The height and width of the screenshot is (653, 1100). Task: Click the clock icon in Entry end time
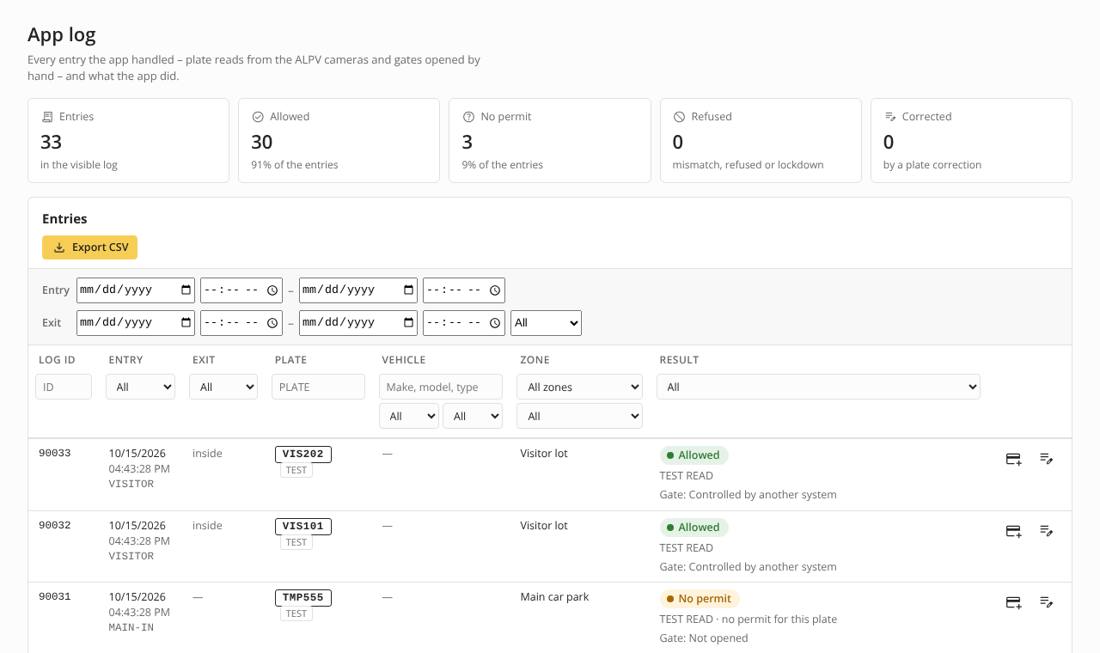pyautogui.click(x=495, y=290)
